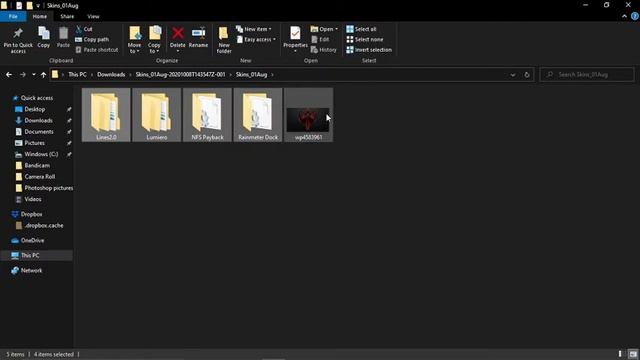The height and width of the screenshot is (360, 640).
Task: Open the Copy to dropdown
Action: click(x=154, y=40)
